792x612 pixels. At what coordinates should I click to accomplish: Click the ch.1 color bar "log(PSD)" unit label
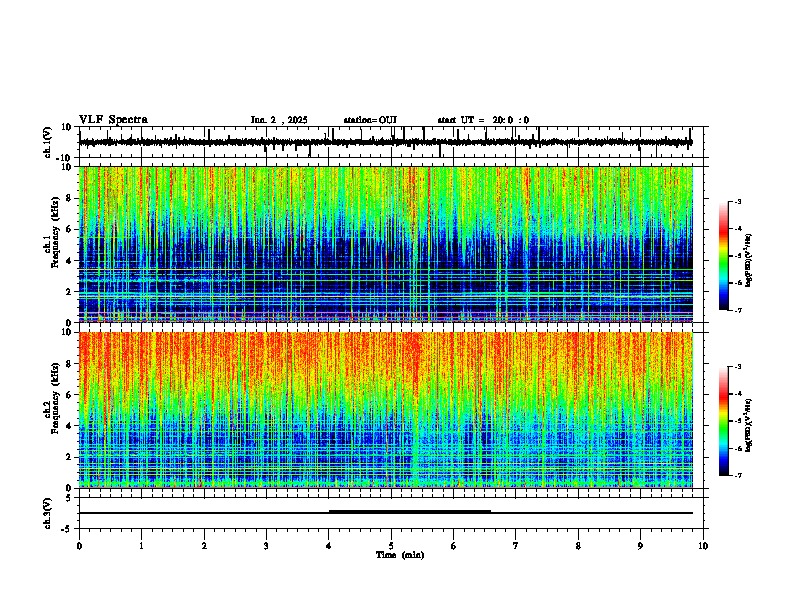[749, 260]
